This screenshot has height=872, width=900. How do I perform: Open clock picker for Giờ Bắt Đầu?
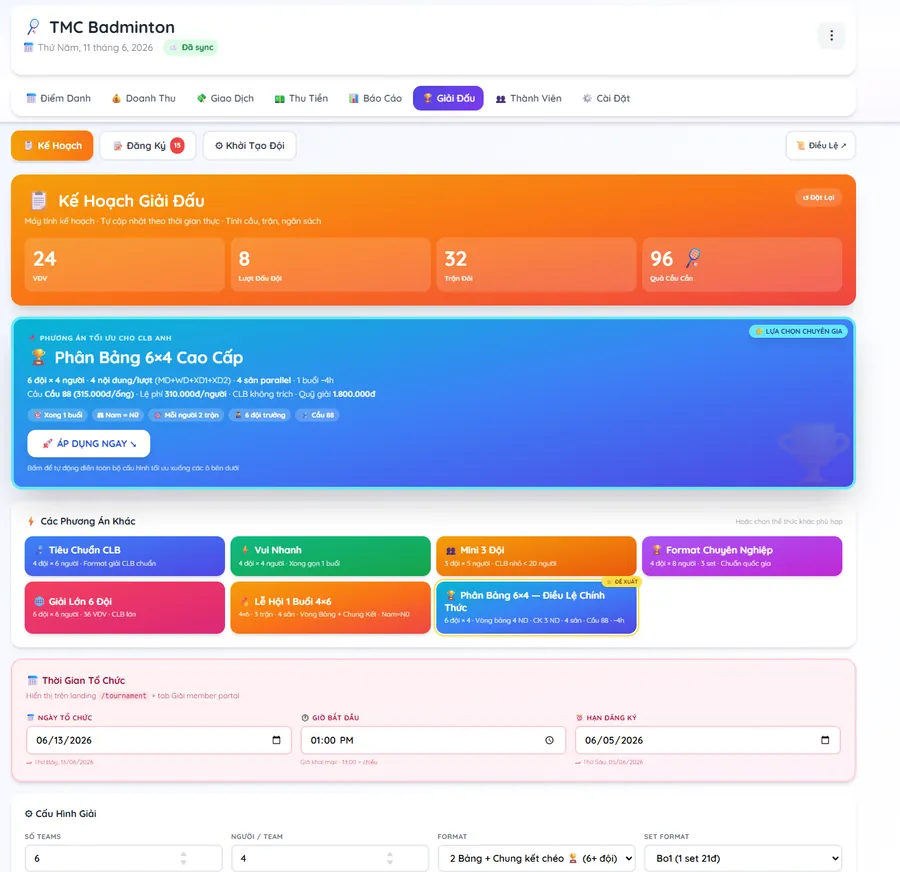click(x=549, y=740)
